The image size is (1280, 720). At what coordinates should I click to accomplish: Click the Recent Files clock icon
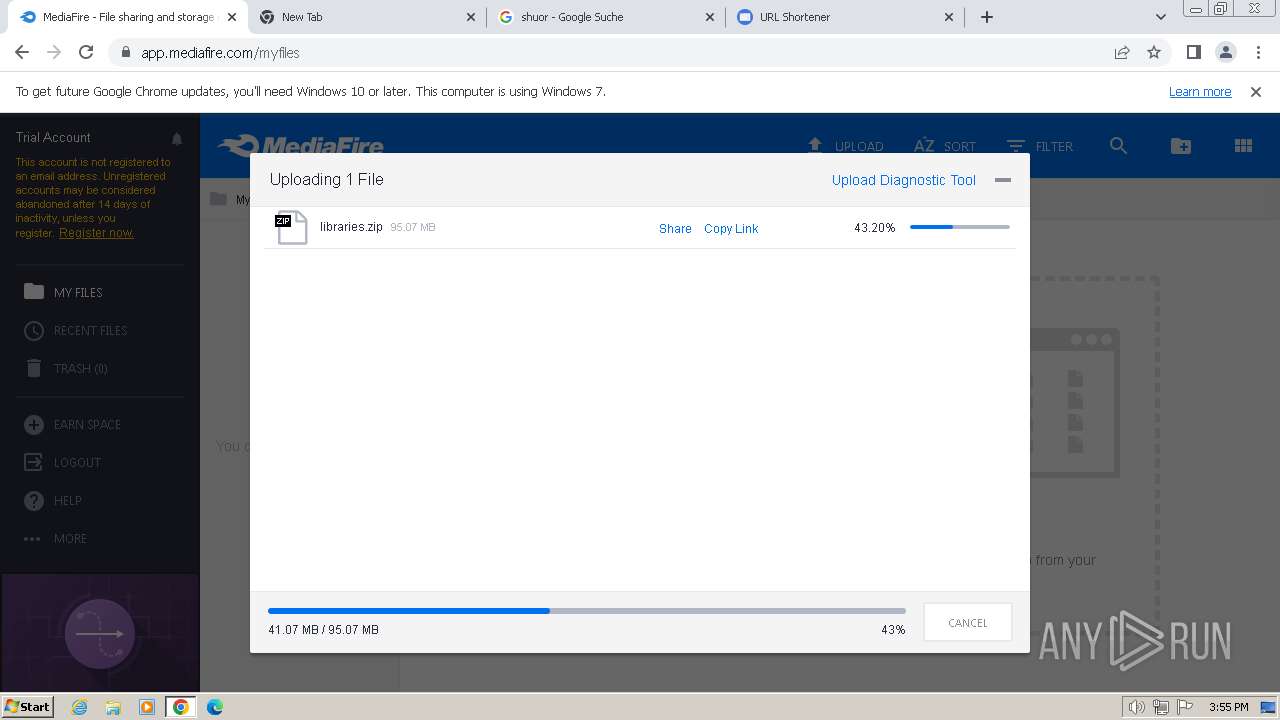coord(34,330)
